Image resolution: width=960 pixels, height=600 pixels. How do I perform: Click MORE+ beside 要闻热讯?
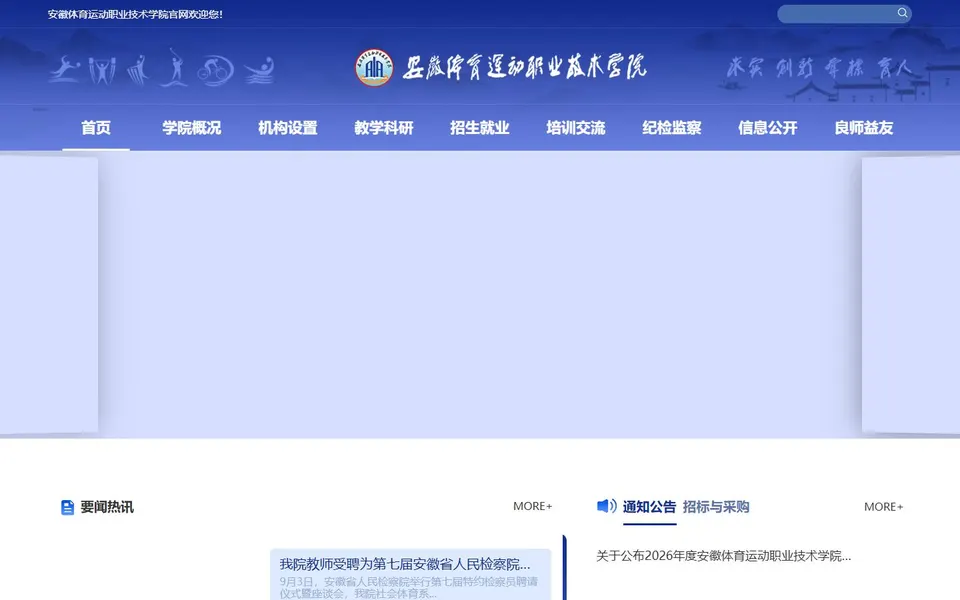coord(533,506)
